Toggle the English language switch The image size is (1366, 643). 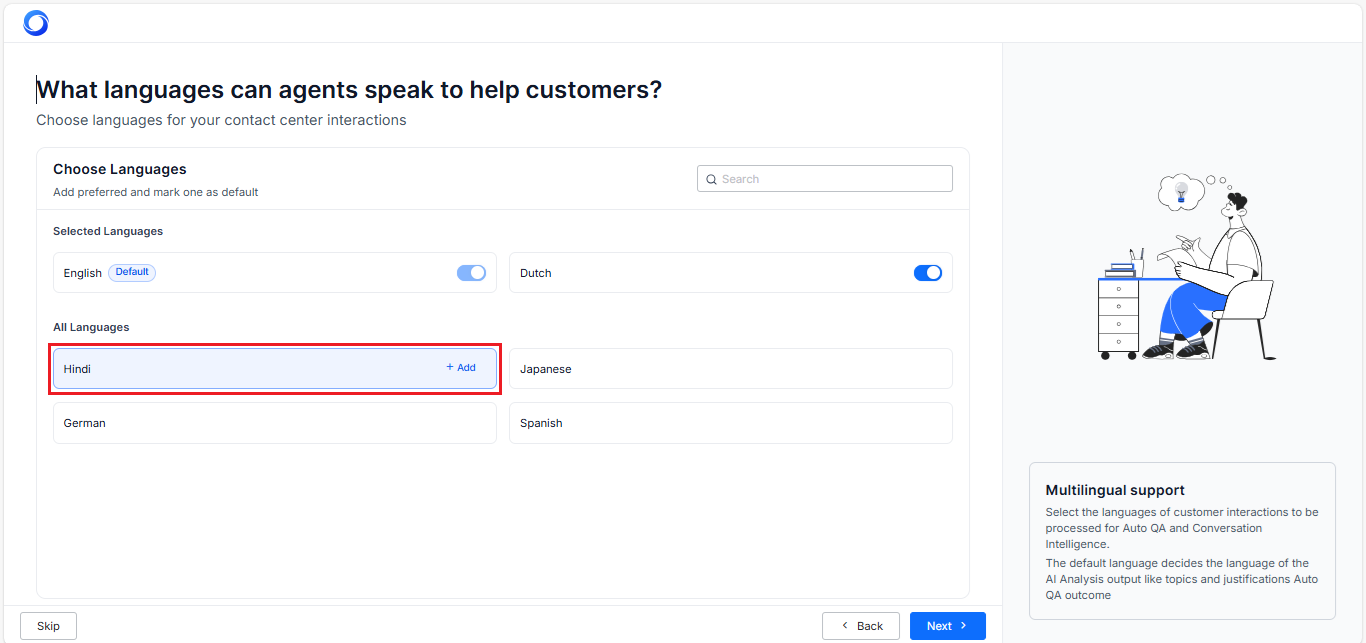(471, 273)
